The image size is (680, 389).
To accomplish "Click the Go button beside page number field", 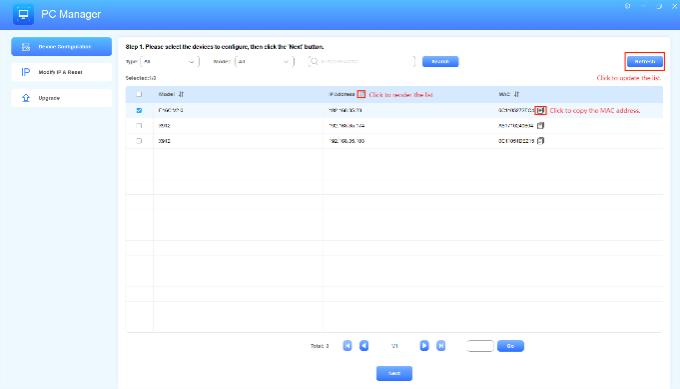I will 510,346.
